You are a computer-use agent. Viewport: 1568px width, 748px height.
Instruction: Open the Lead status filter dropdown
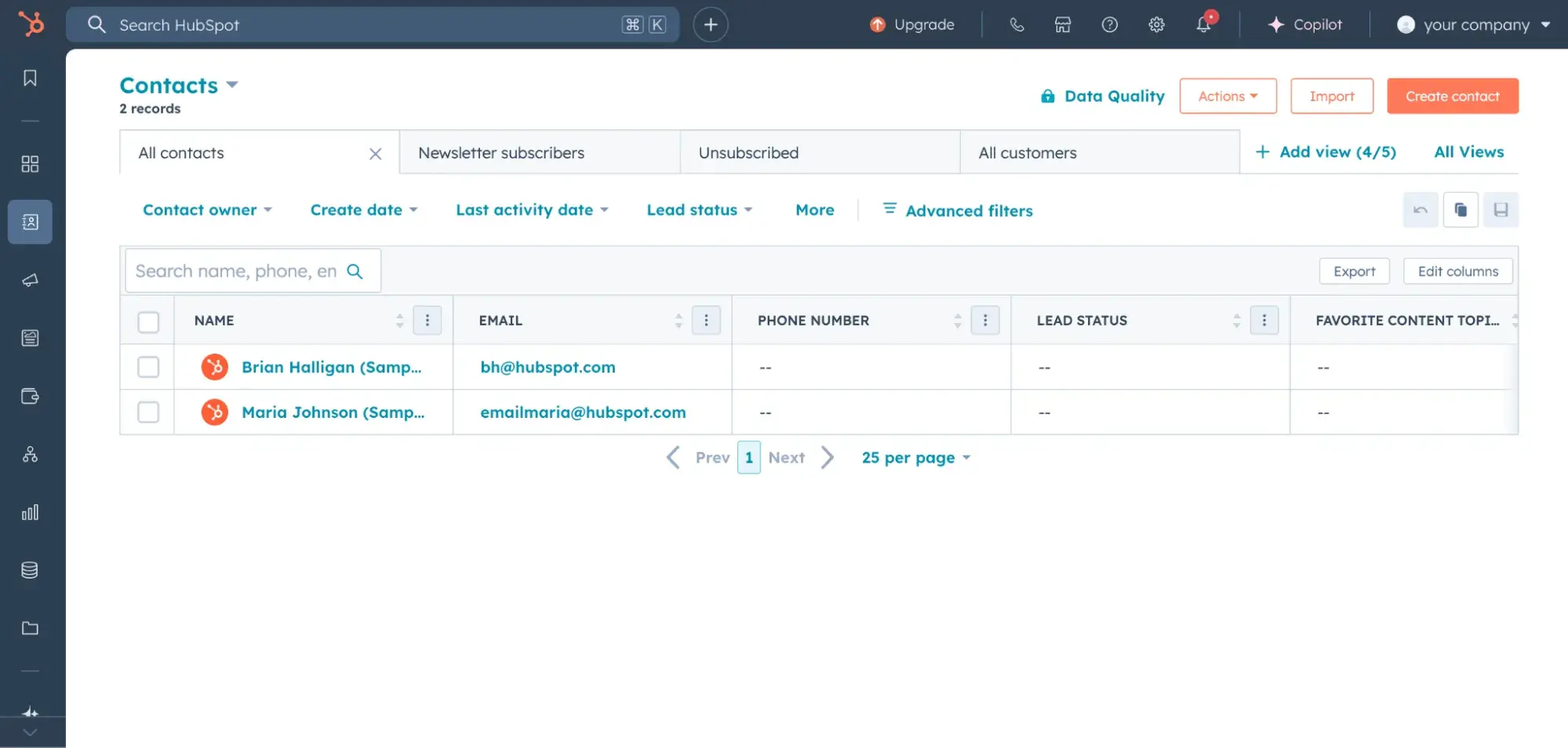point(699,210)
